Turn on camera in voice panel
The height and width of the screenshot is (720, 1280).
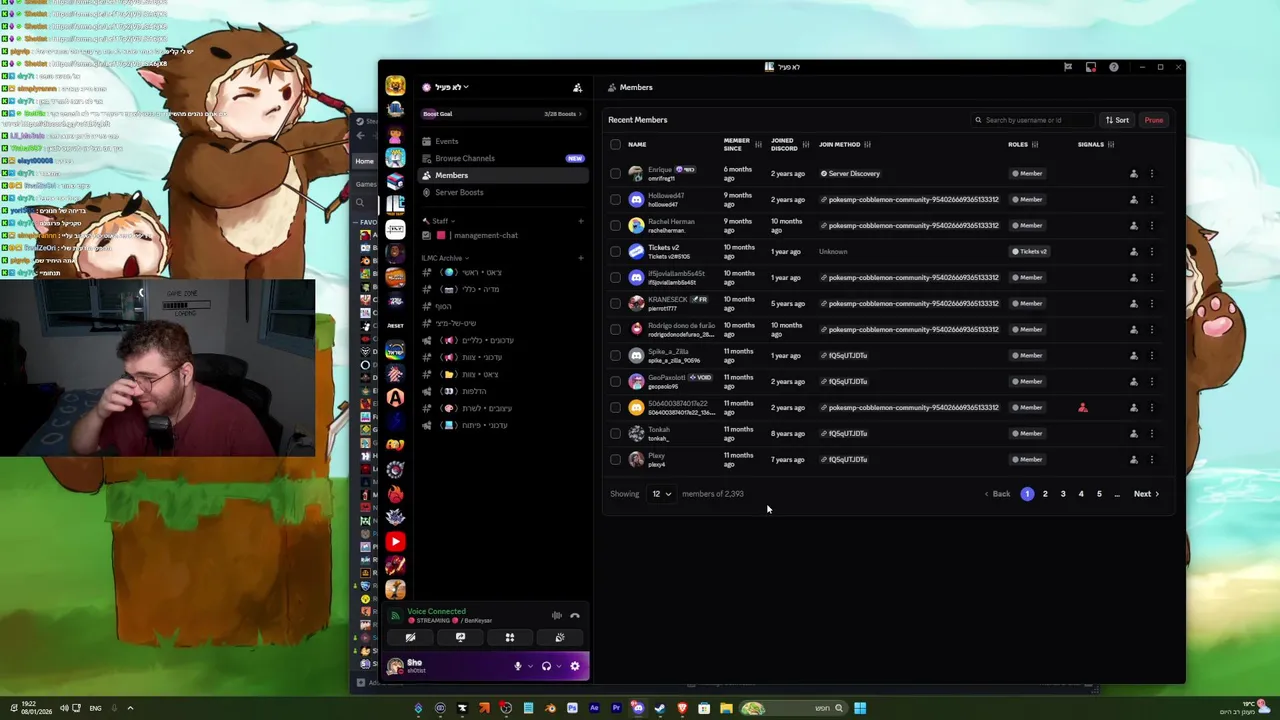410,637
